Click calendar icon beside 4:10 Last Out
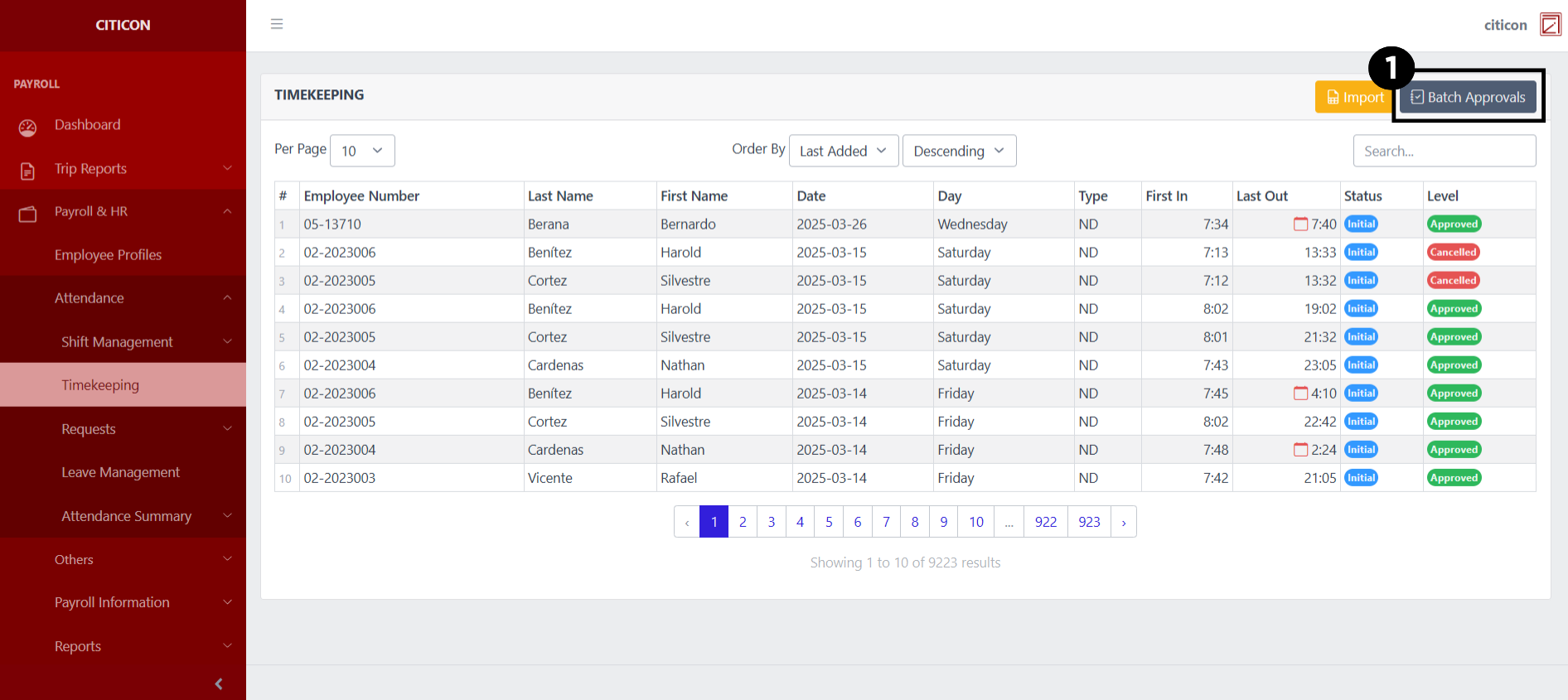 pos(1300,393)
